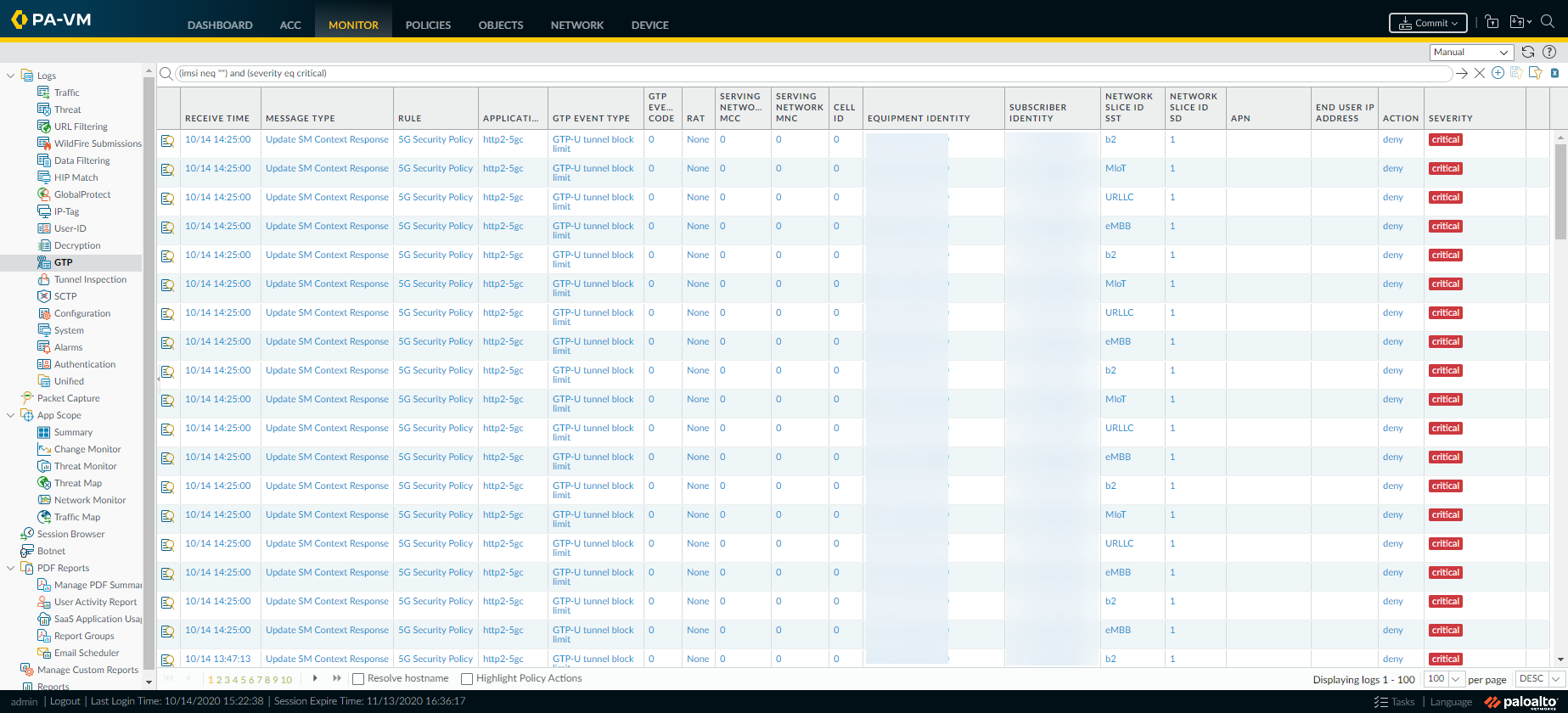The image size is (1568, 713).
Task: Refresh the log view
Action: (x=1528, y=52)
